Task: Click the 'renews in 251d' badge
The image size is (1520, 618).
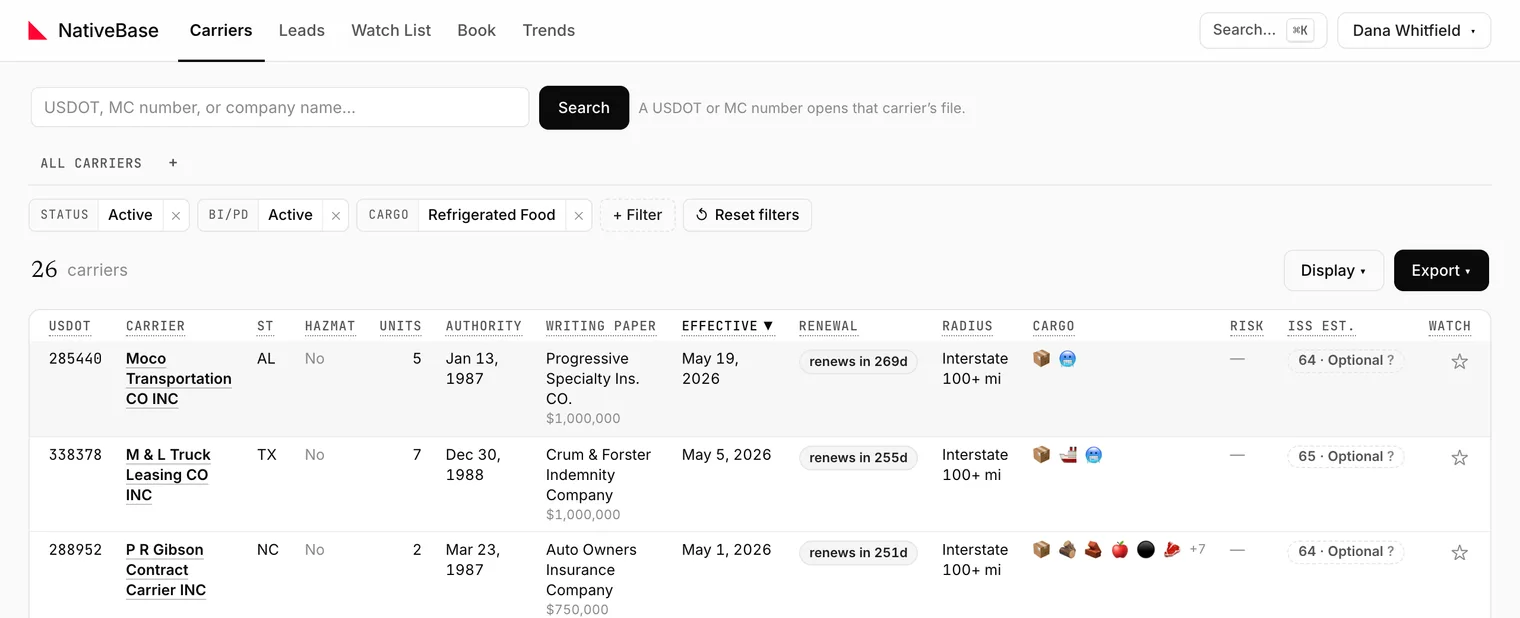Action: (858, 553)
